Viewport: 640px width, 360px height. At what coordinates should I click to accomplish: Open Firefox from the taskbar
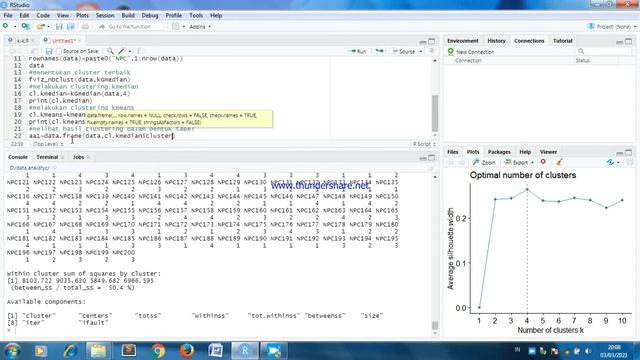click(x=187, y=351)
